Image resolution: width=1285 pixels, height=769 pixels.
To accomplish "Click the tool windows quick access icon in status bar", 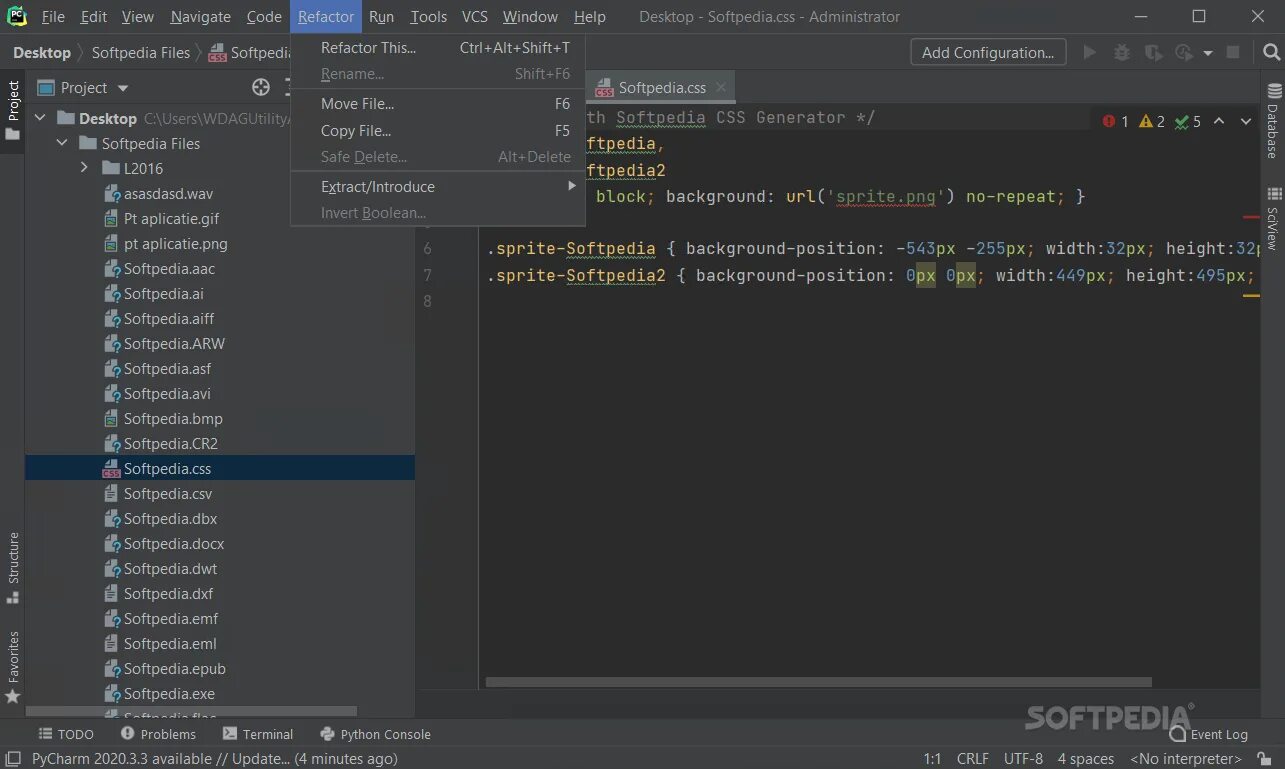I will pyautogui.click(x=14, y=759).
